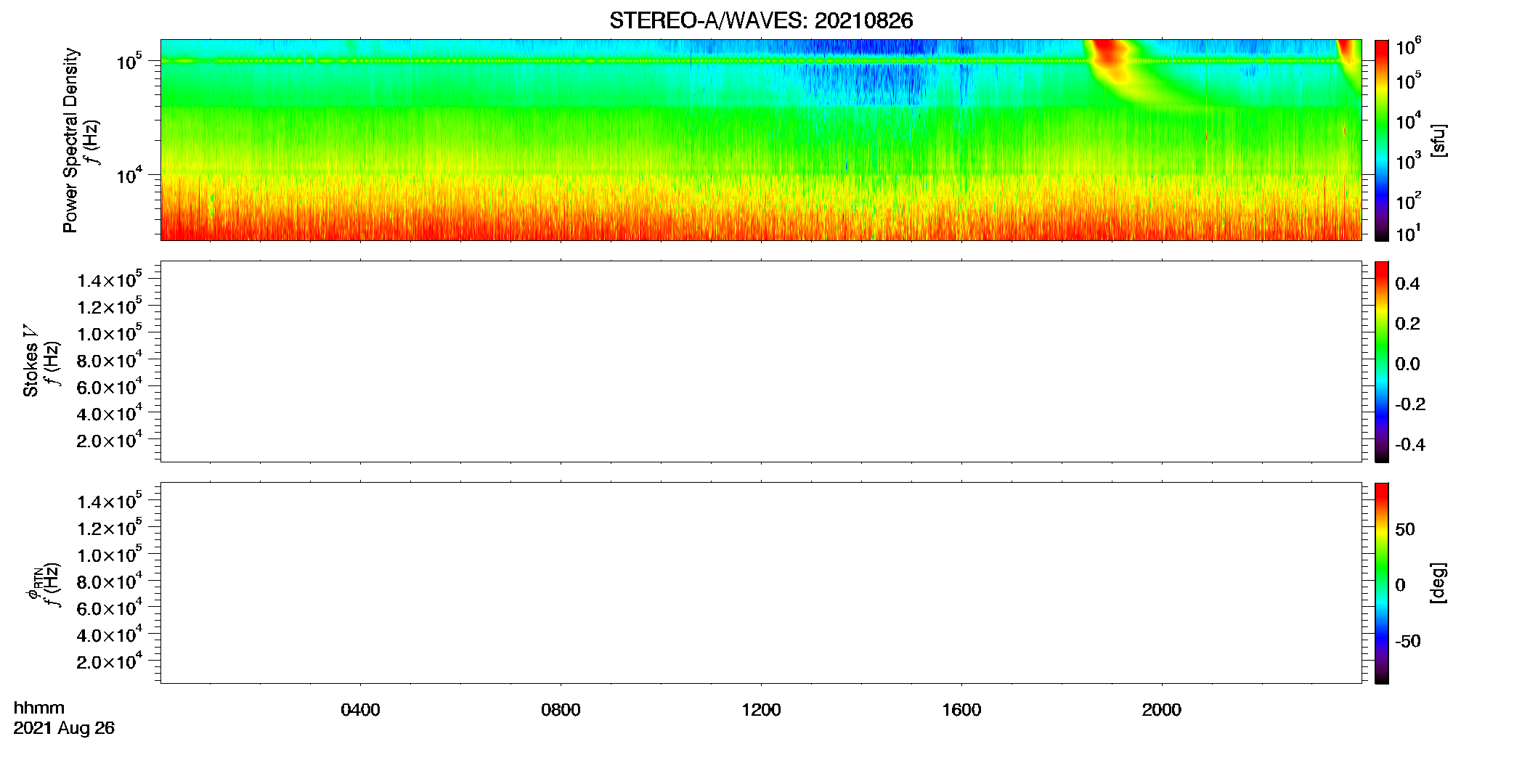Click the empty phi RTN plot panel

point(761,583)
